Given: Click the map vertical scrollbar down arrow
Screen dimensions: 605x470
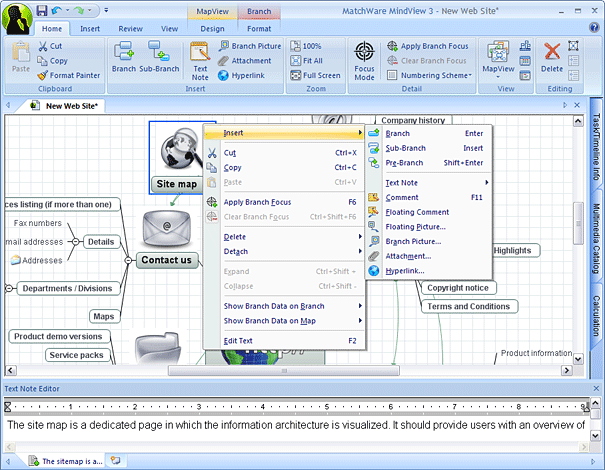Looking at the screenshot, I should 578,359.
